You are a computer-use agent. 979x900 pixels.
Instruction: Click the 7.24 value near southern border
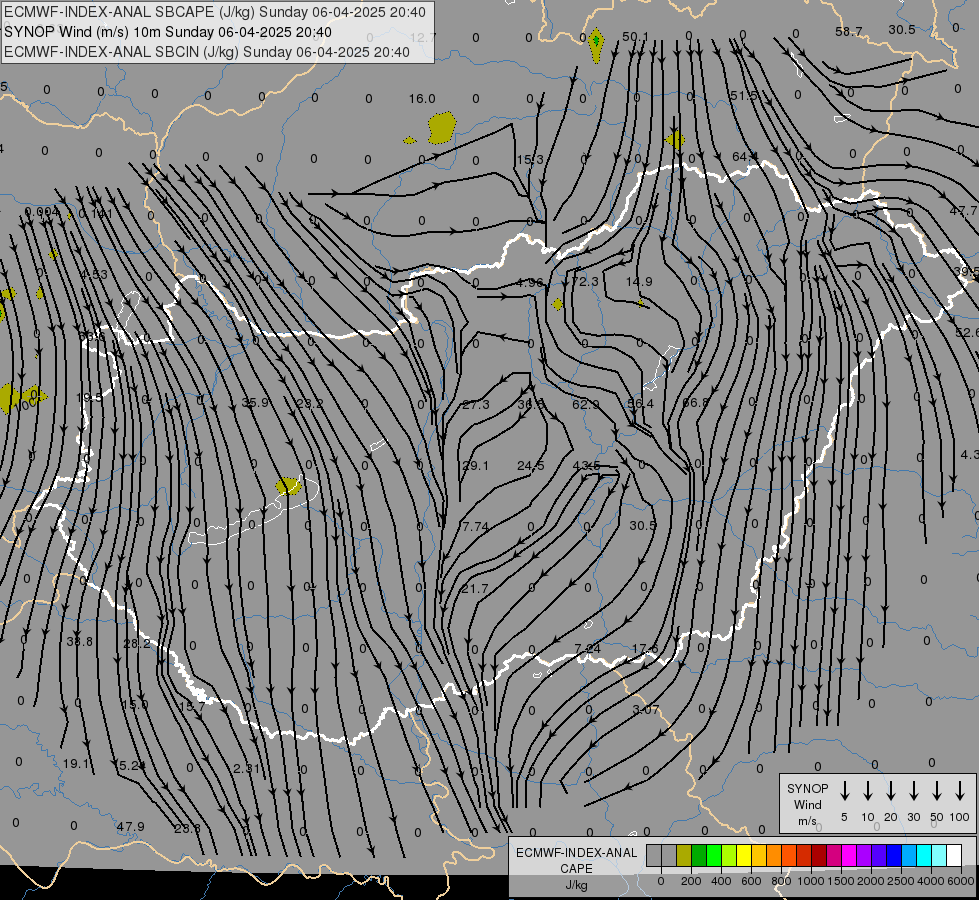[x=588, y=649]
